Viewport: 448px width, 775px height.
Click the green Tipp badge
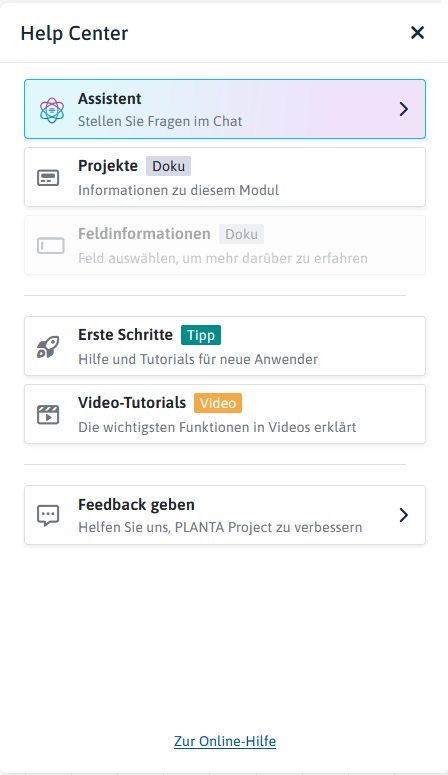click(x=201, y=335)
